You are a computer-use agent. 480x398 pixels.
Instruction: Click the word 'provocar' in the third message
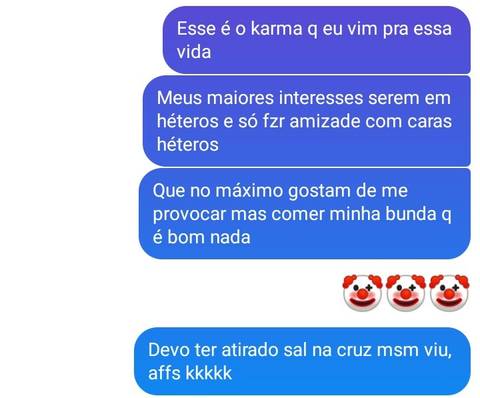189,215
